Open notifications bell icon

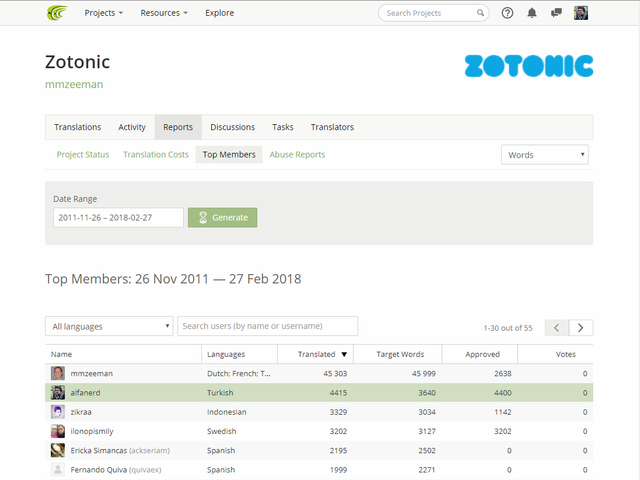point(532,13)
